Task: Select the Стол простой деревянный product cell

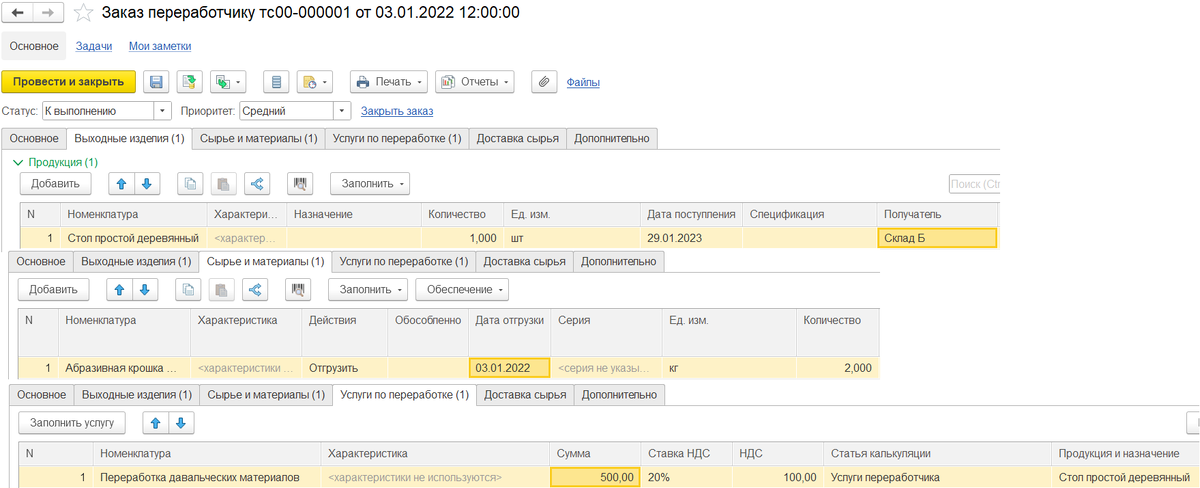Action: click(134, 238)
